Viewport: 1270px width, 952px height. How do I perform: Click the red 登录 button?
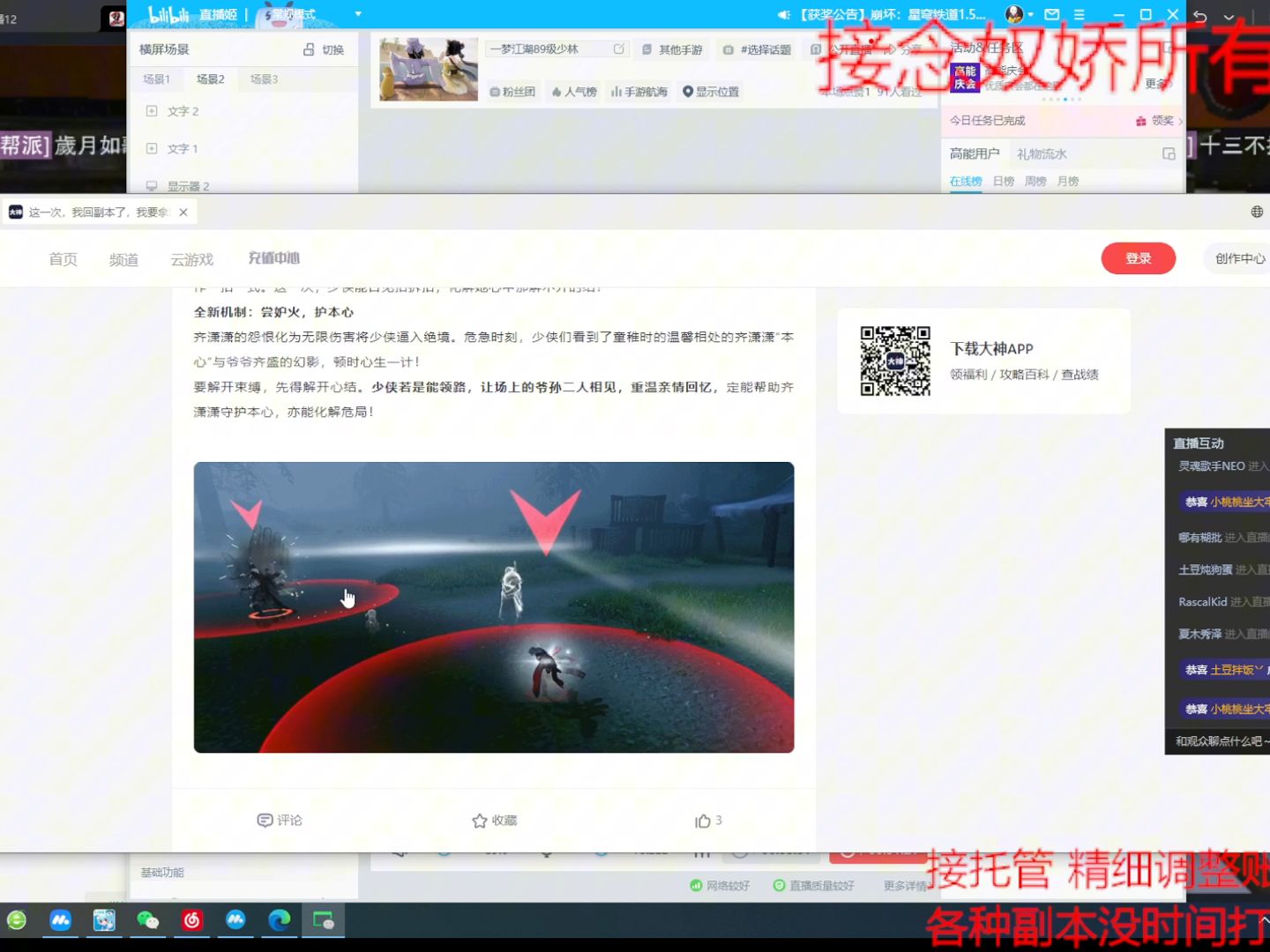[1139, 258]
